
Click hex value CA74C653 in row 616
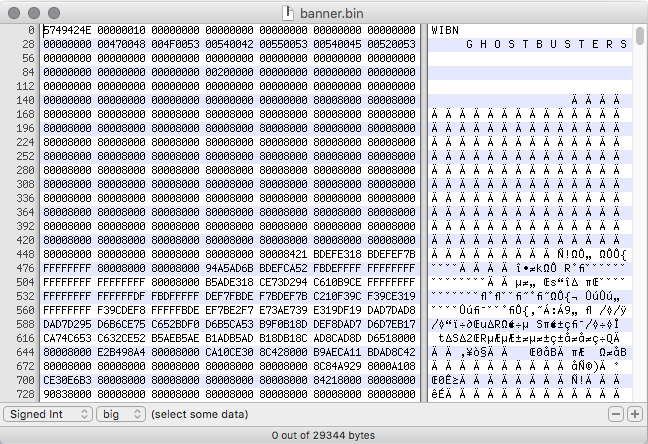tap(67, 338)
